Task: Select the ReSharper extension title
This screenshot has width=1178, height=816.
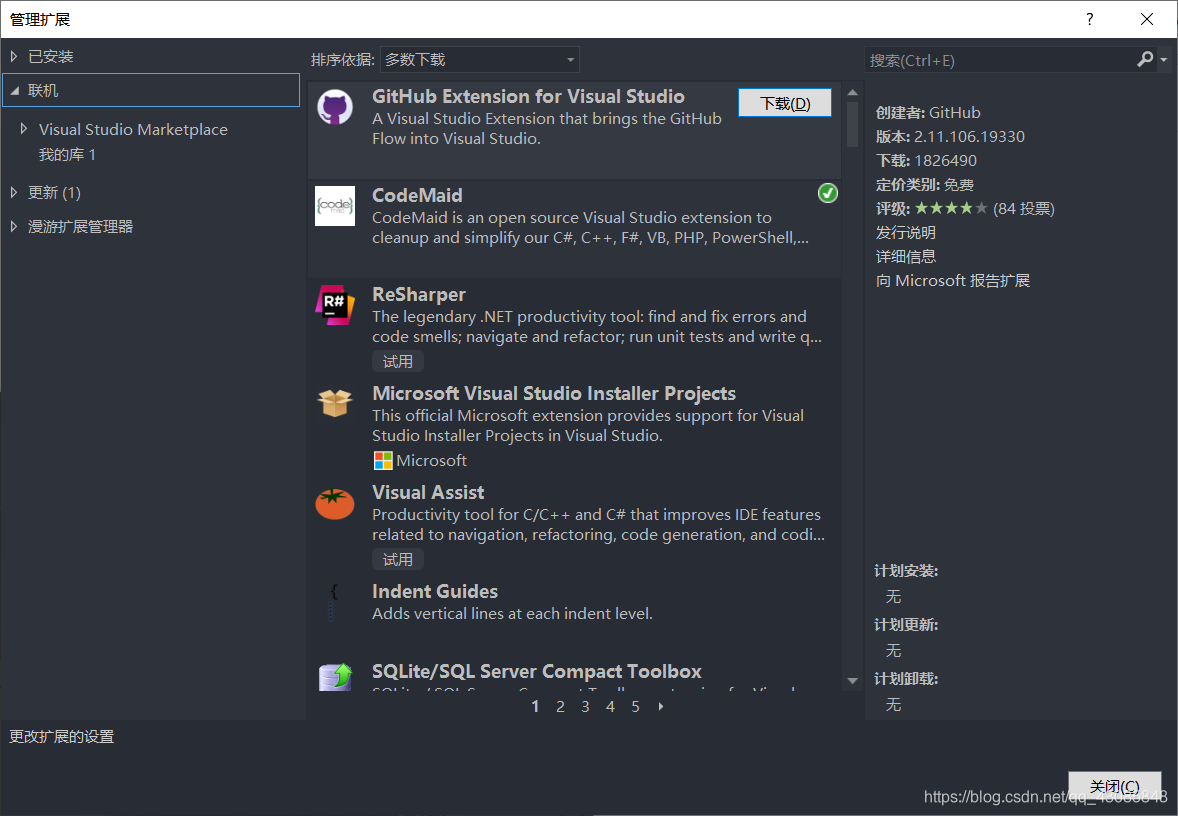Action: point(418,295)
